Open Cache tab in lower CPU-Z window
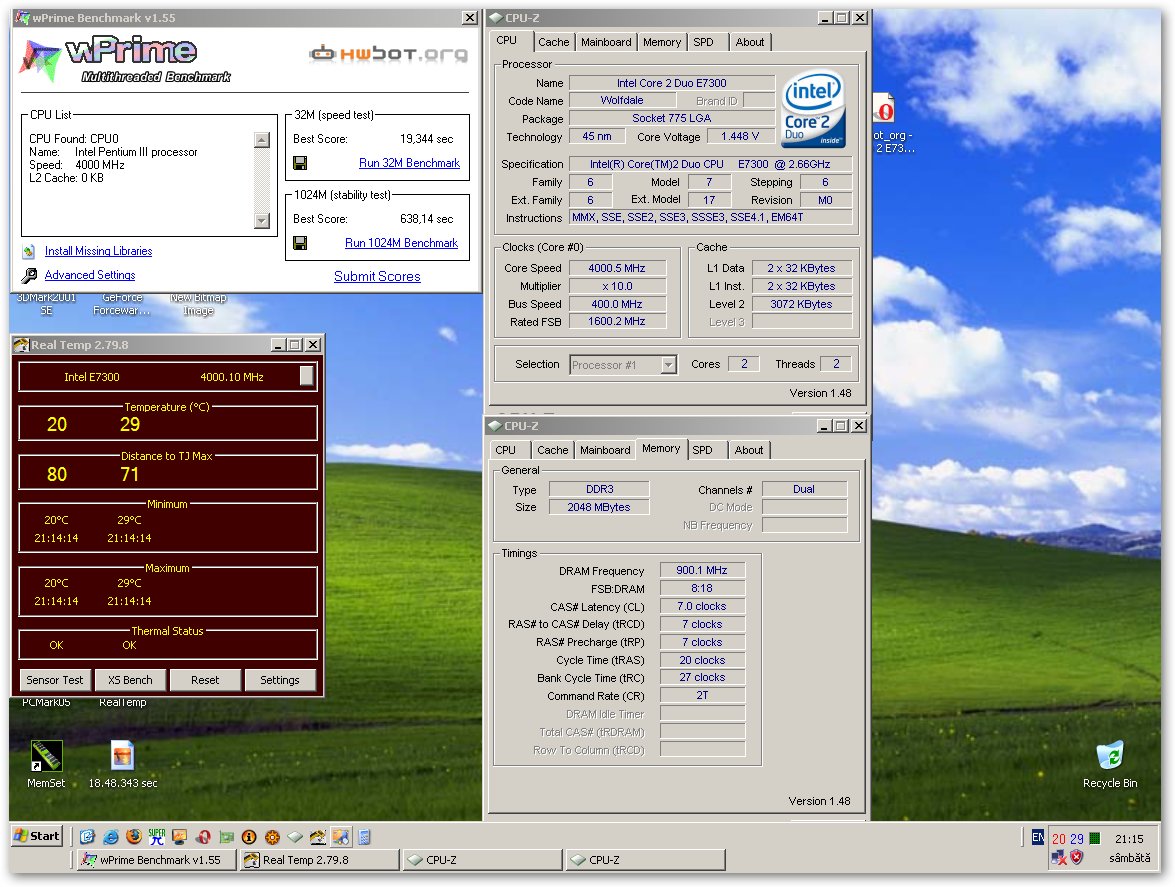The width and height of the screenshot is (1175, 887). click(x=553, y=450)
